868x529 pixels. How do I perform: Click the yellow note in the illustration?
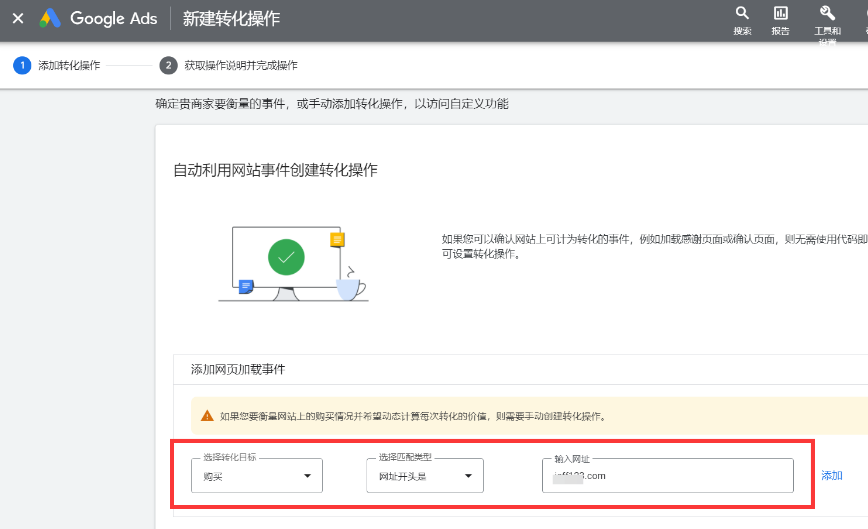click(x=338, y=240)
